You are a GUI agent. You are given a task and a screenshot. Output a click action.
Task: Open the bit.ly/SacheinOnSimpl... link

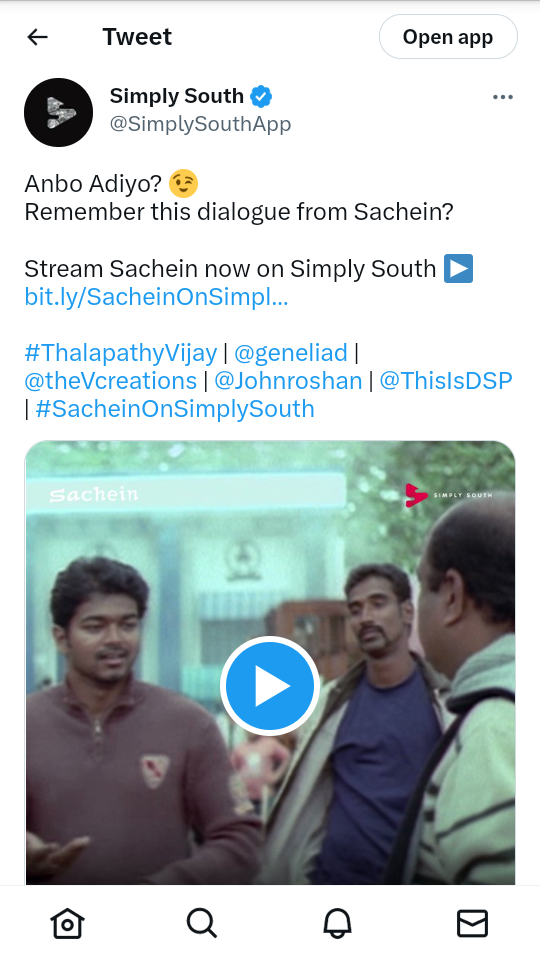[x=156, y=297]
